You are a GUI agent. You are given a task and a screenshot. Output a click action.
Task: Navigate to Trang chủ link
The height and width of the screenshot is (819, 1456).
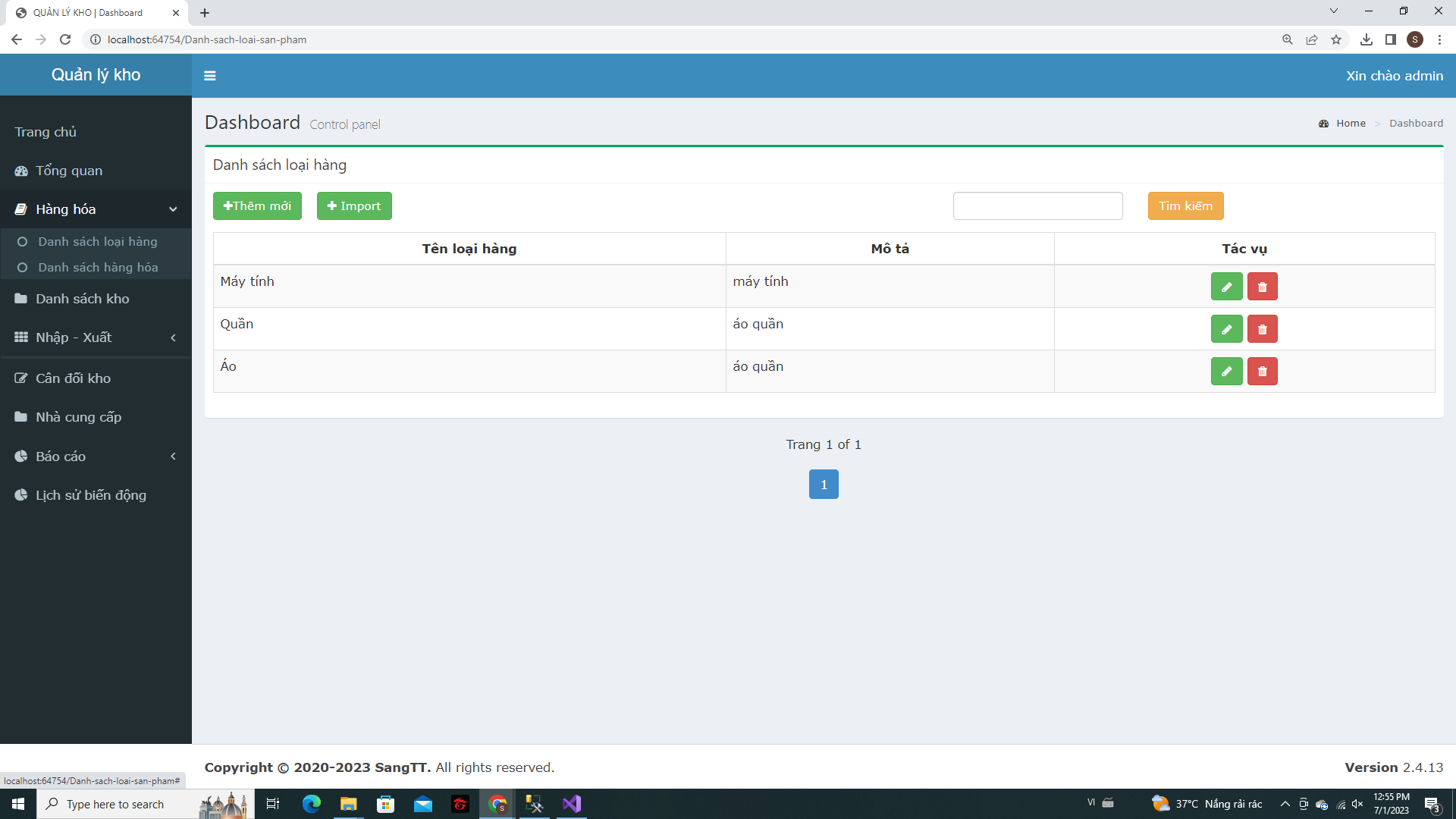click(x=47, y=131)
